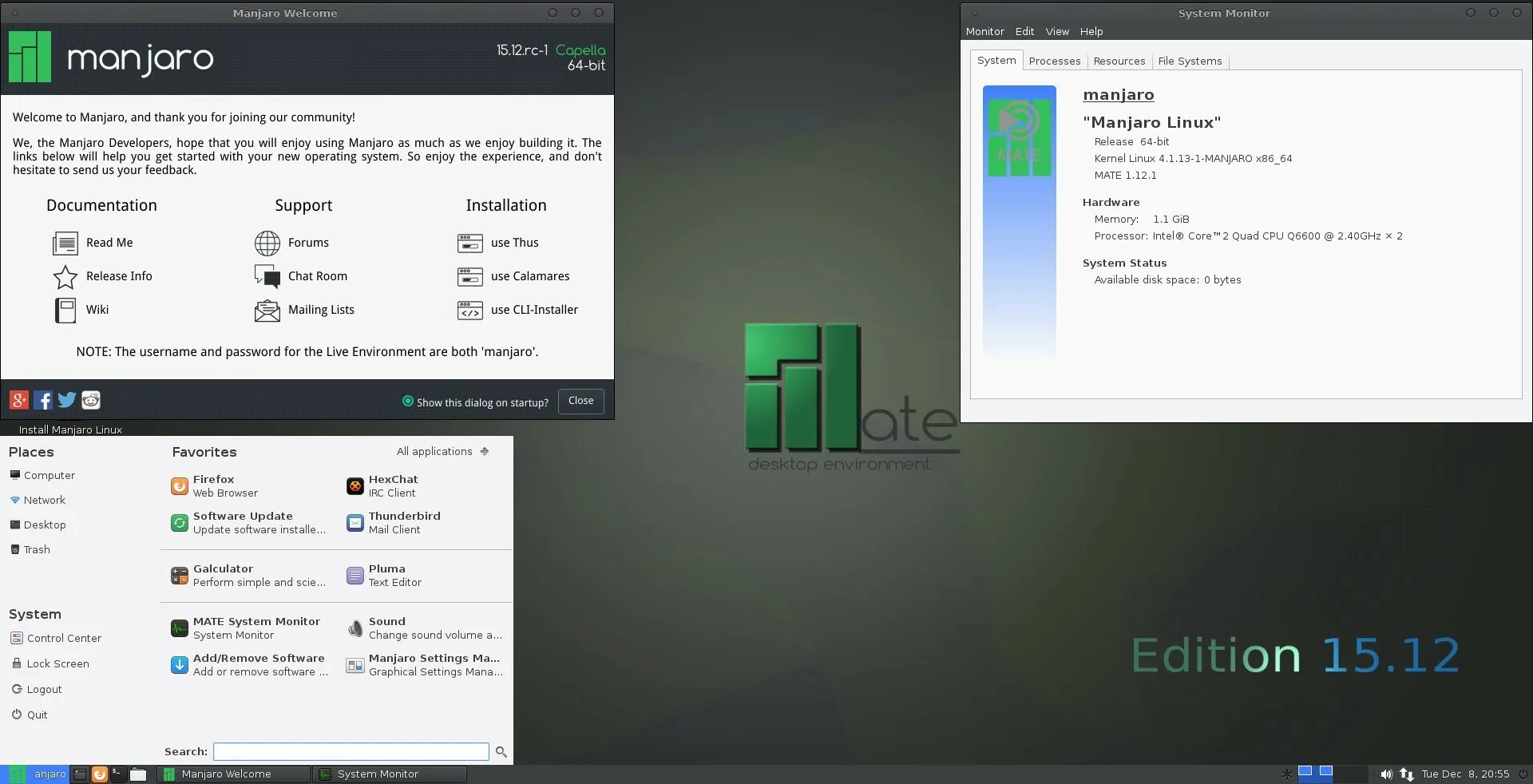Launch the 'use CLI-Installer' icon
This screenshot has height=784, width=1533.
(x=470, y=310)
